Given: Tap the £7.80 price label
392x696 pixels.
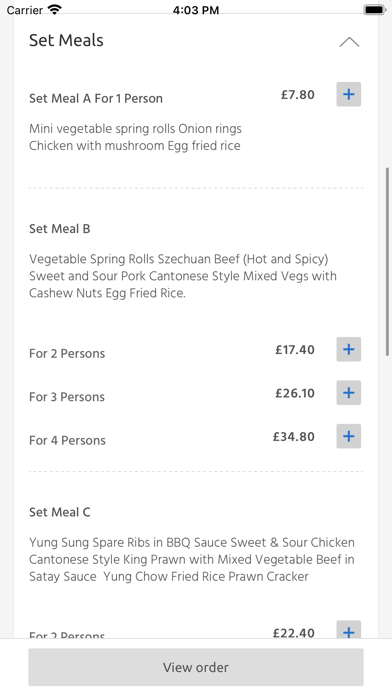Looking at the screenshot, I should tap(297, 95).
